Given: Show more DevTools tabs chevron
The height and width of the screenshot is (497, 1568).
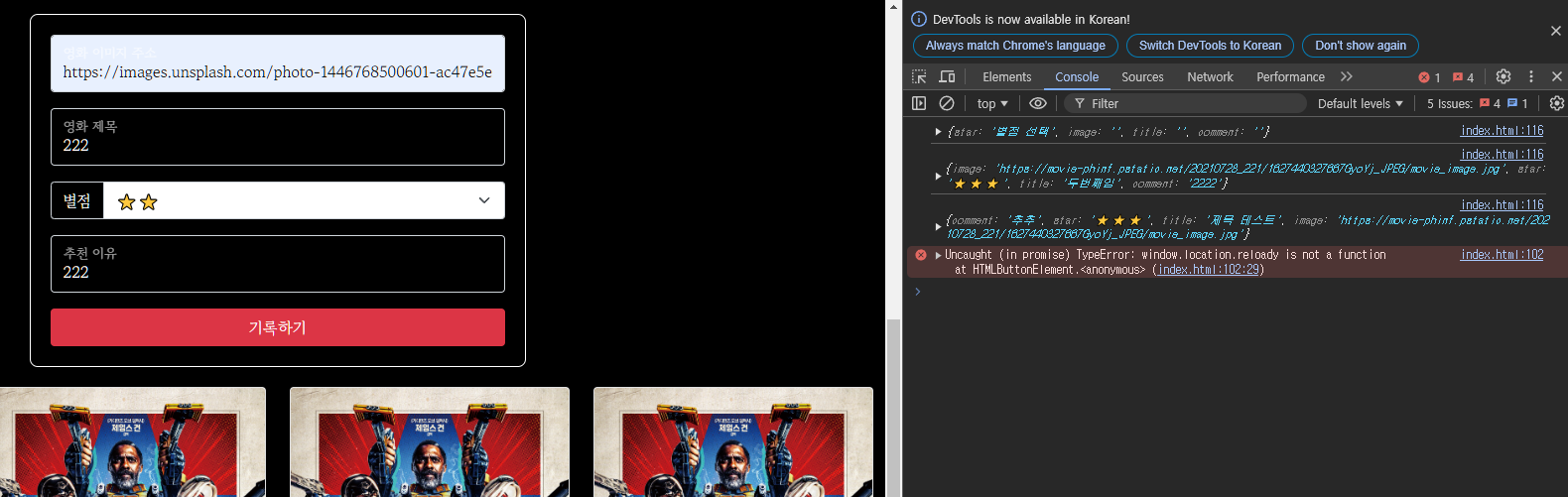Looking at the screenshot, I should pos(1346,76).
